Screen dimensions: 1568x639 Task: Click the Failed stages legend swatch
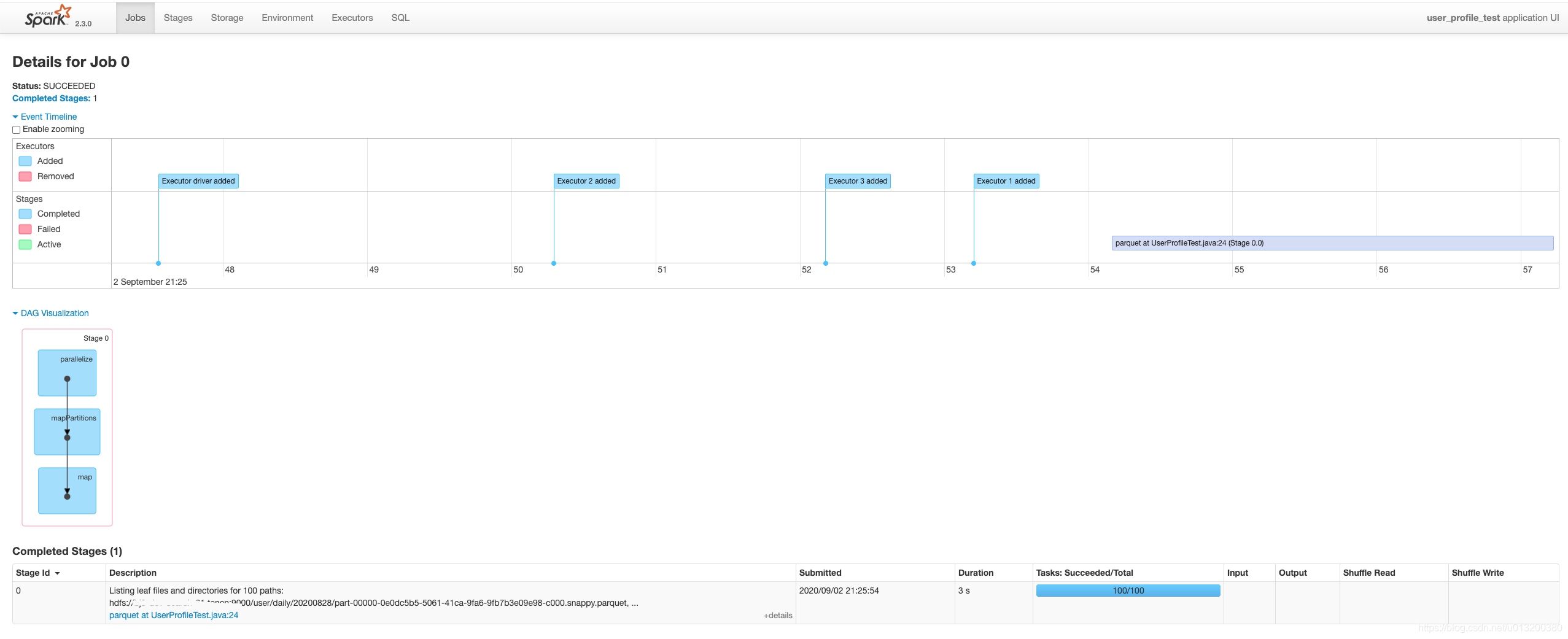25,229
